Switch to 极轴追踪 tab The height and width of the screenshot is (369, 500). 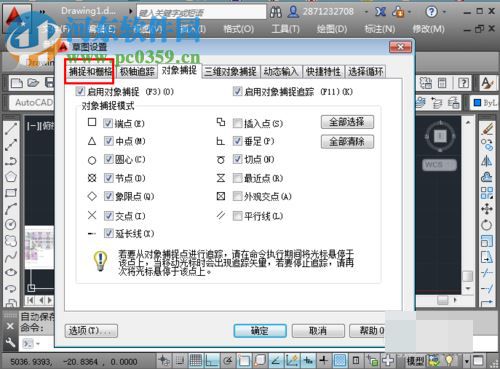tap(137, 71)
